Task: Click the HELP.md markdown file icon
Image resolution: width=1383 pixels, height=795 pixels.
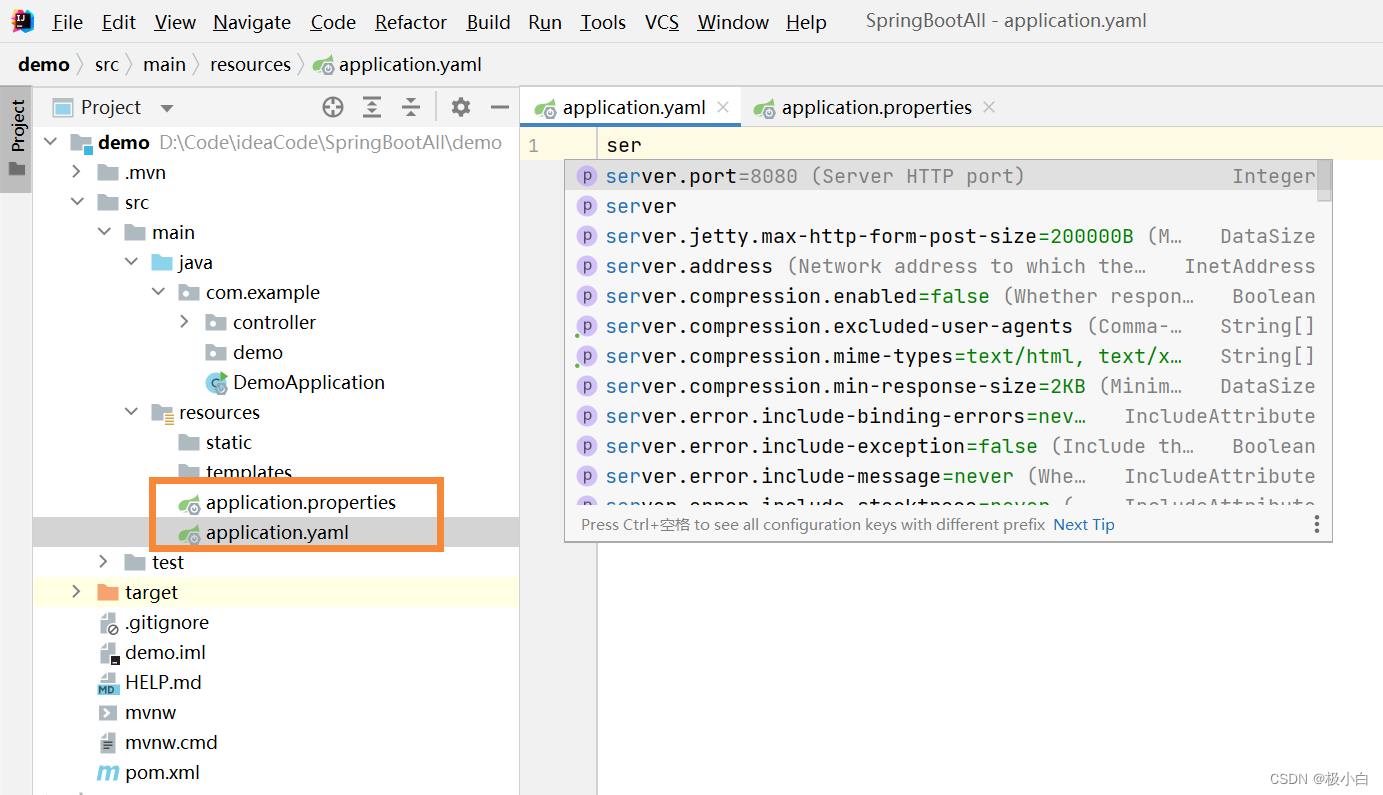Action: click(x=108, y=682)
